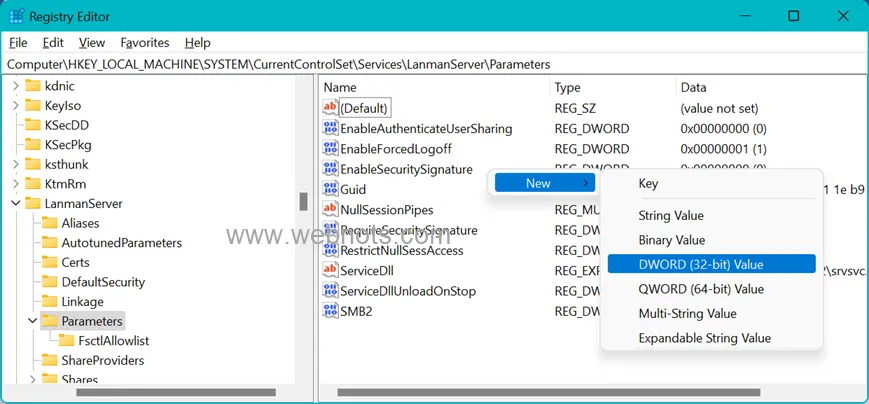The height and width of the screenshot is (404, 869).
Task: Click the EnableSecuritySignature DWORD icon
Action: tap(330, 168)
